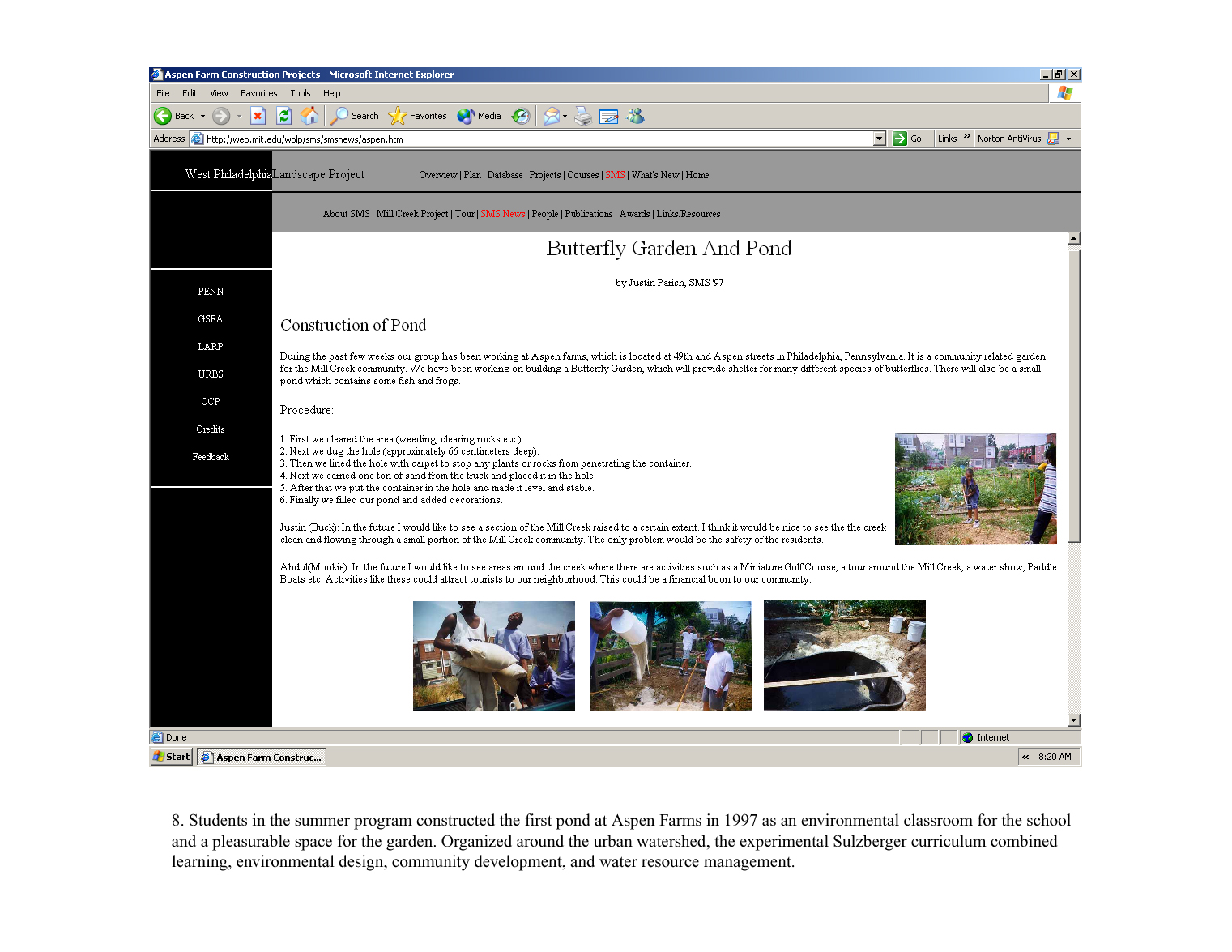Open the Mill Creek Project link
The height and width of the screenshot is (952, 1232).
pos(412,214)
